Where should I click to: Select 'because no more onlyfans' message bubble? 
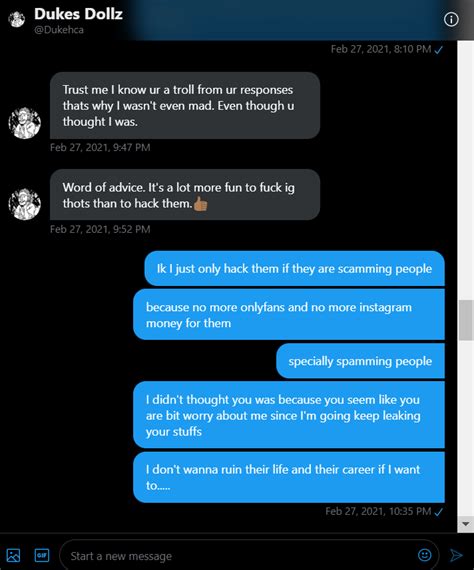click(x=289, y=315)
